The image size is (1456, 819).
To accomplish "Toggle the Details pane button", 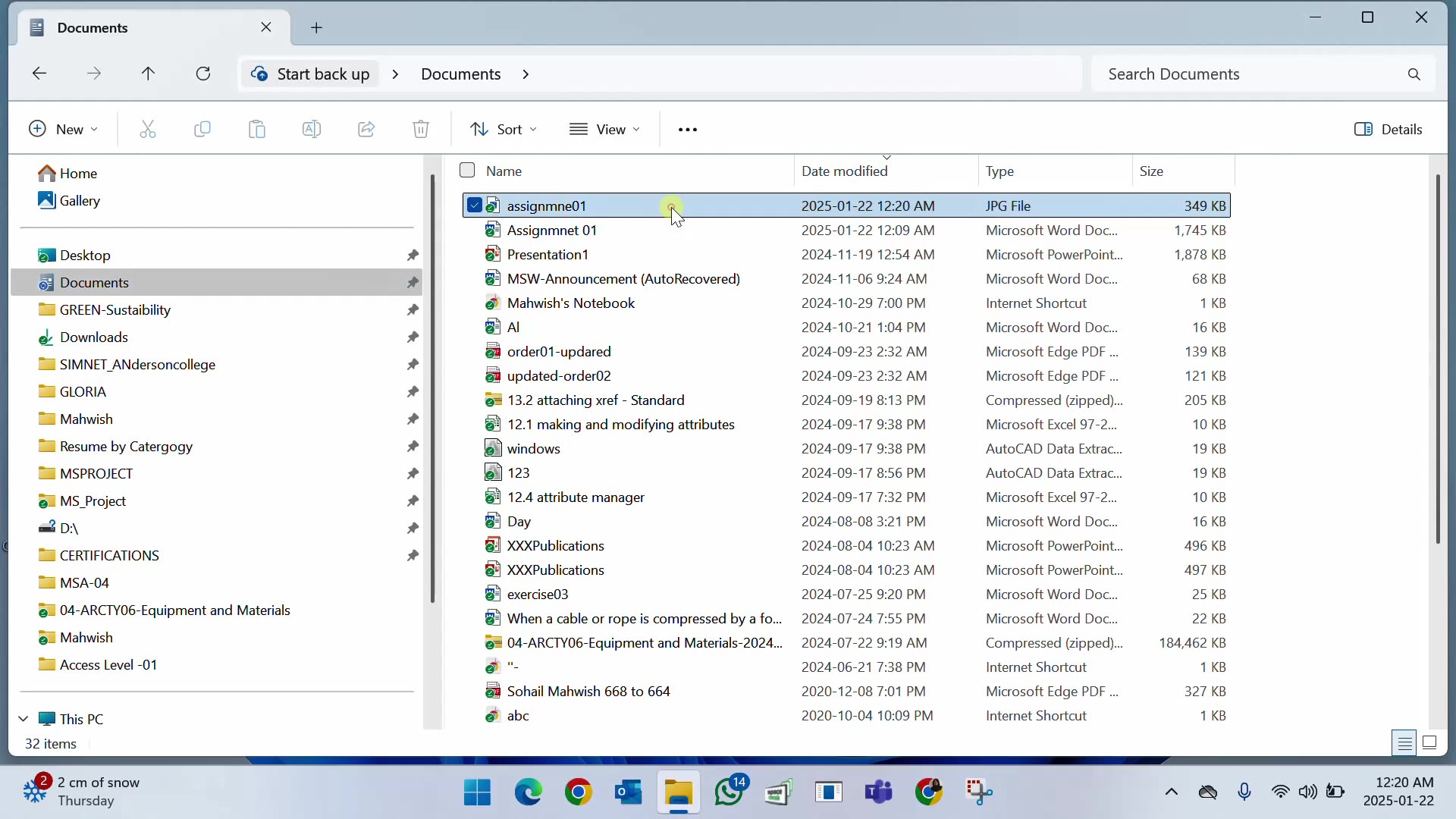I will [1389, 130].
